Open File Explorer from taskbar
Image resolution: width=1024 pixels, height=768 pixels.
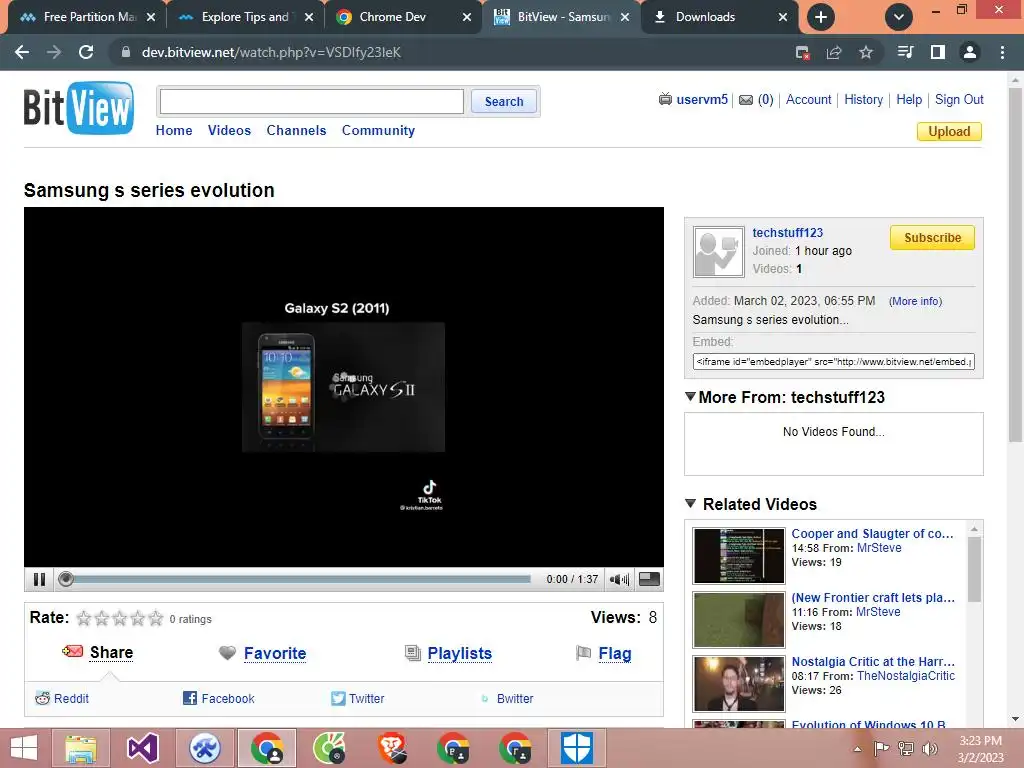click(80, 748)
